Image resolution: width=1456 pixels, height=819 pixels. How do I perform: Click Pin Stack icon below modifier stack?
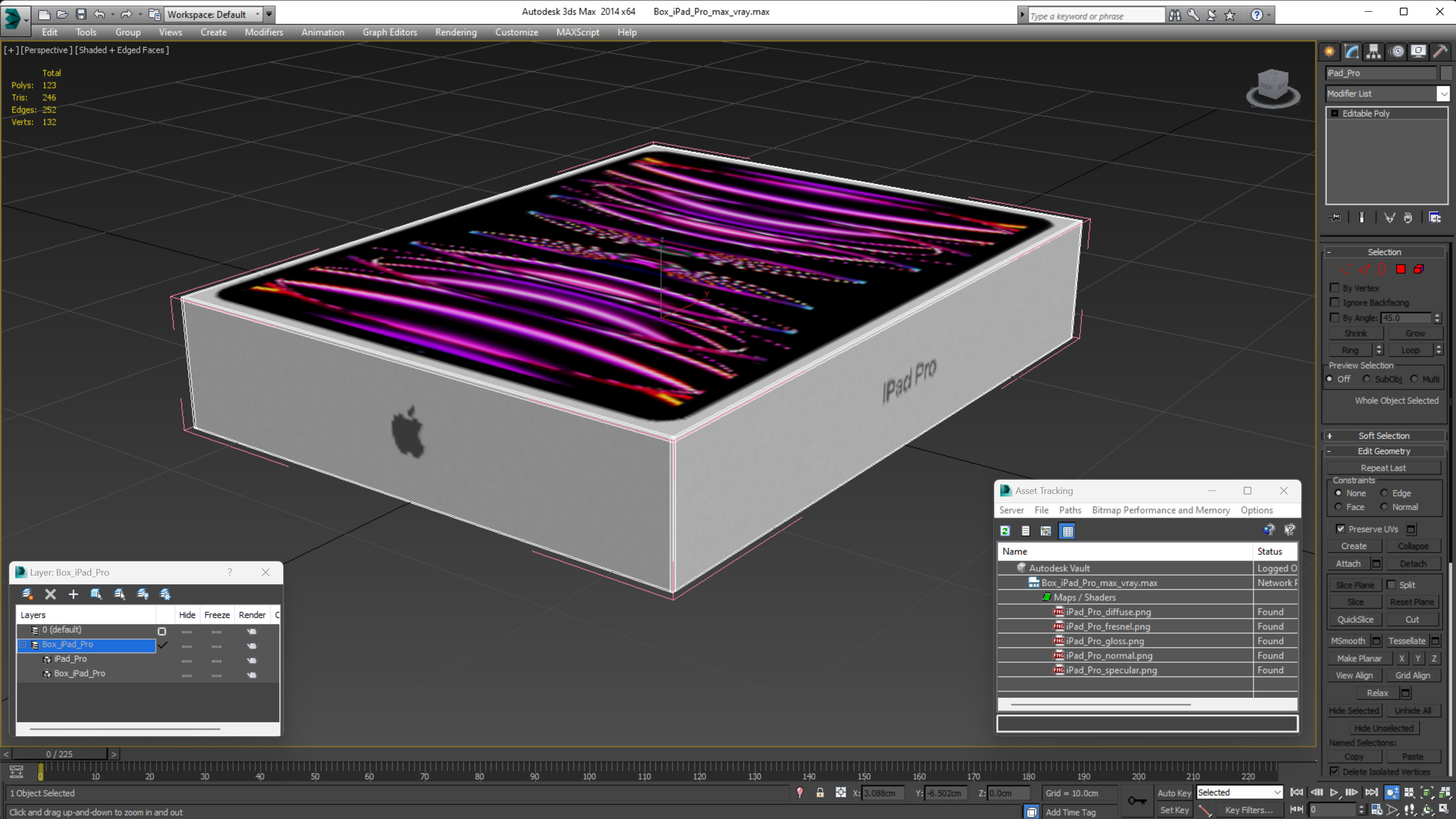pyautogui.click(x=1335, y=217)
